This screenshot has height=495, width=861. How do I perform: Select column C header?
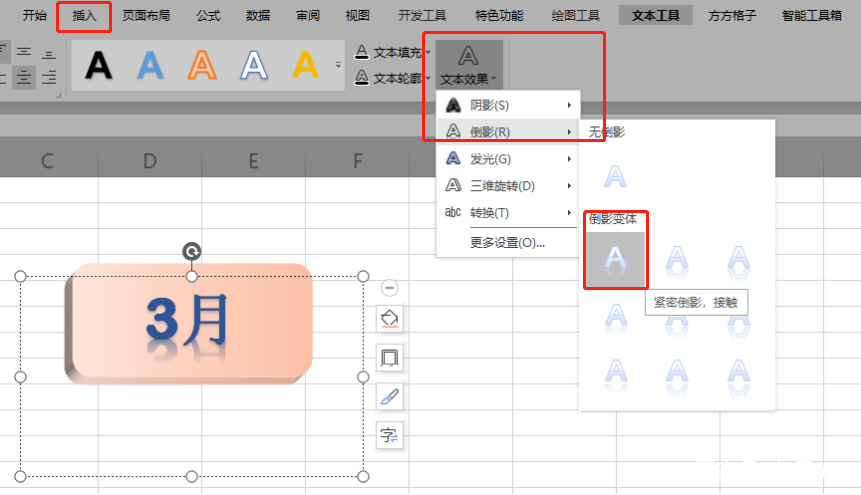(48, 161)
